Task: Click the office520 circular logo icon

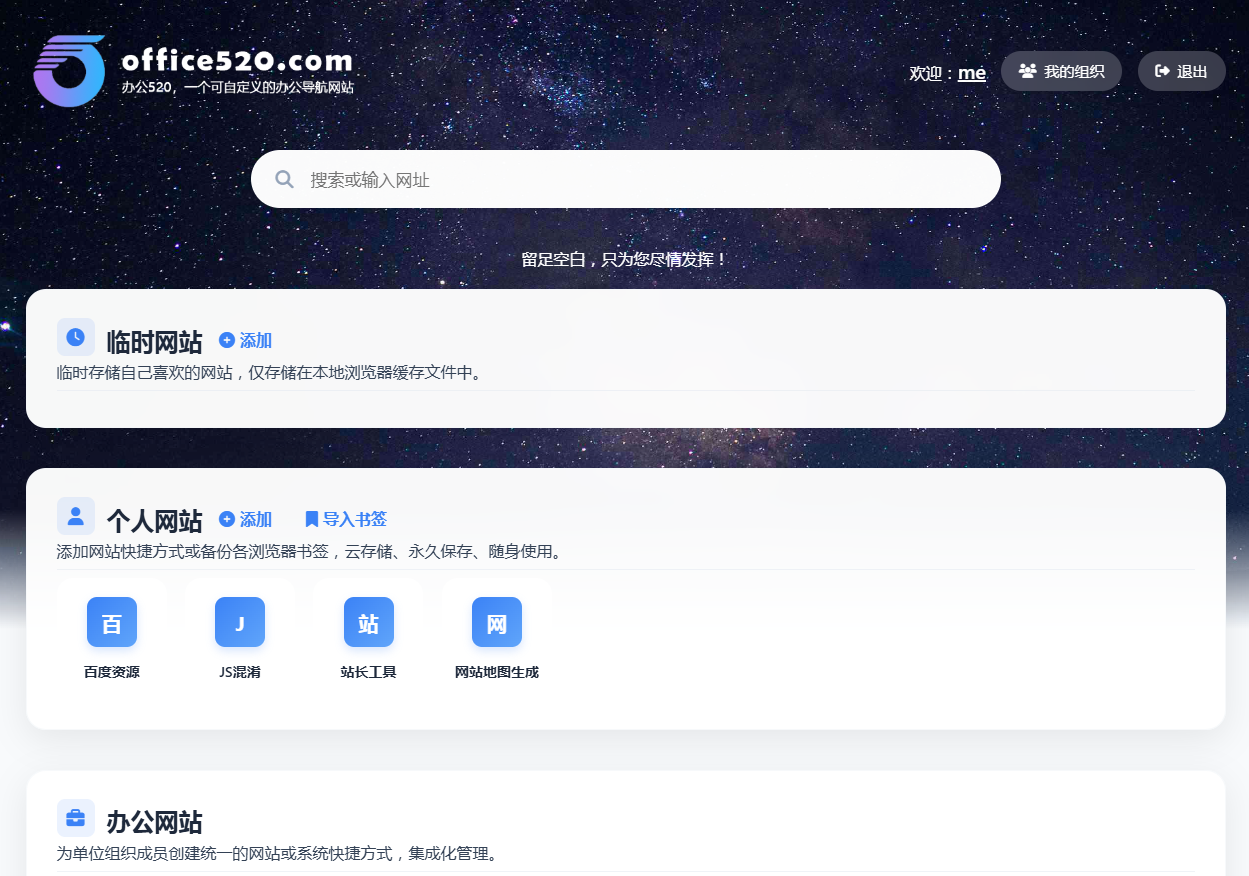Action: 69,71
